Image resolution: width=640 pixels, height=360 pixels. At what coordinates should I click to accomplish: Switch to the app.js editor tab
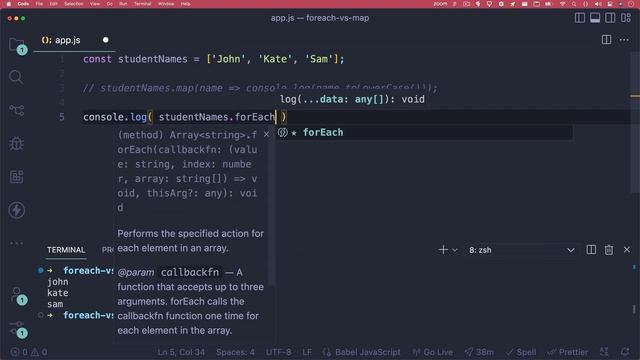tap(74, 40)
